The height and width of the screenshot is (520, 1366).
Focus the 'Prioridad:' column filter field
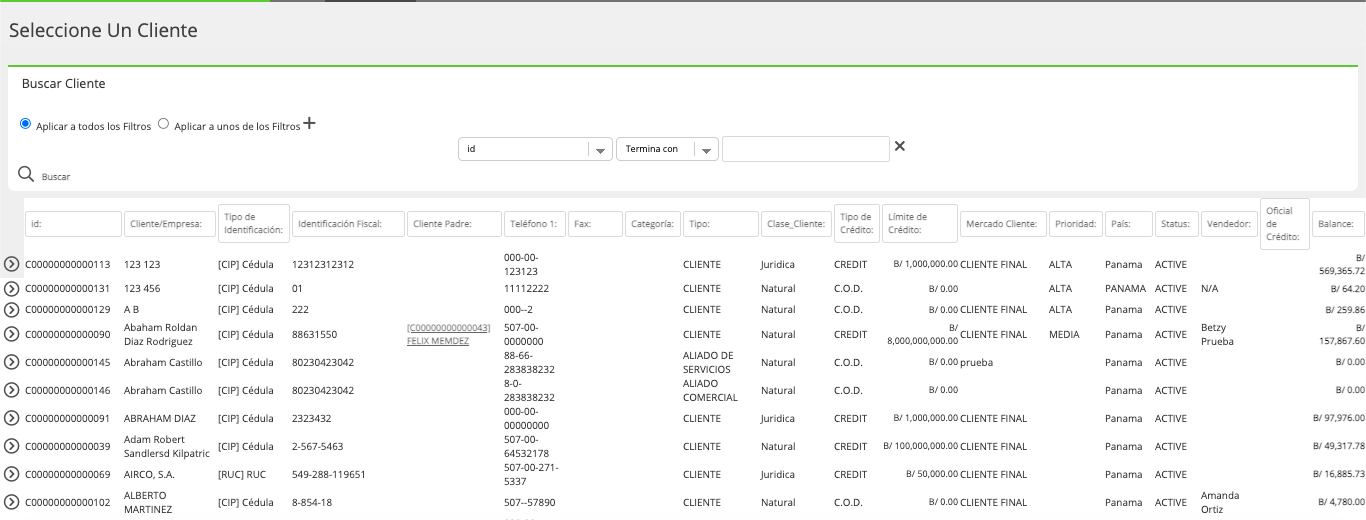[1076, 224]
